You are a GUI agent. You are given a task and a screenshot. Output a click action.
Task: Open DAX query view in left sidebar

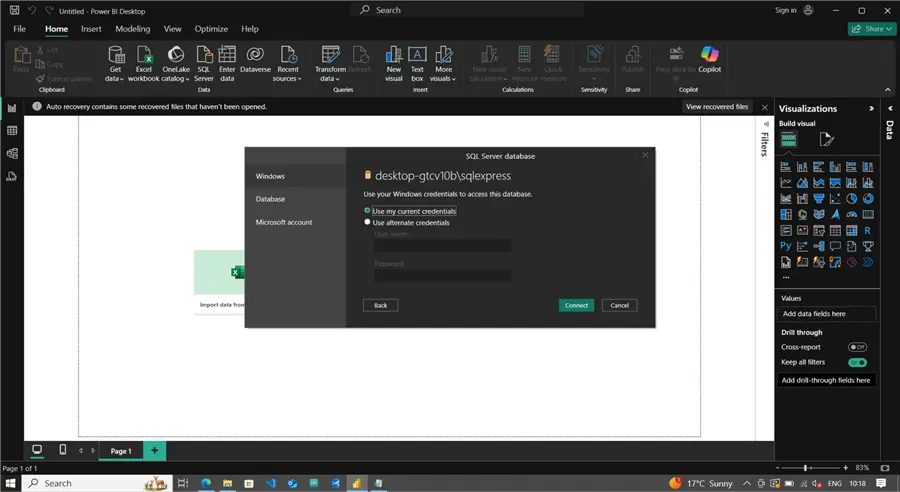pyautogui.click(x=12, y=176)
